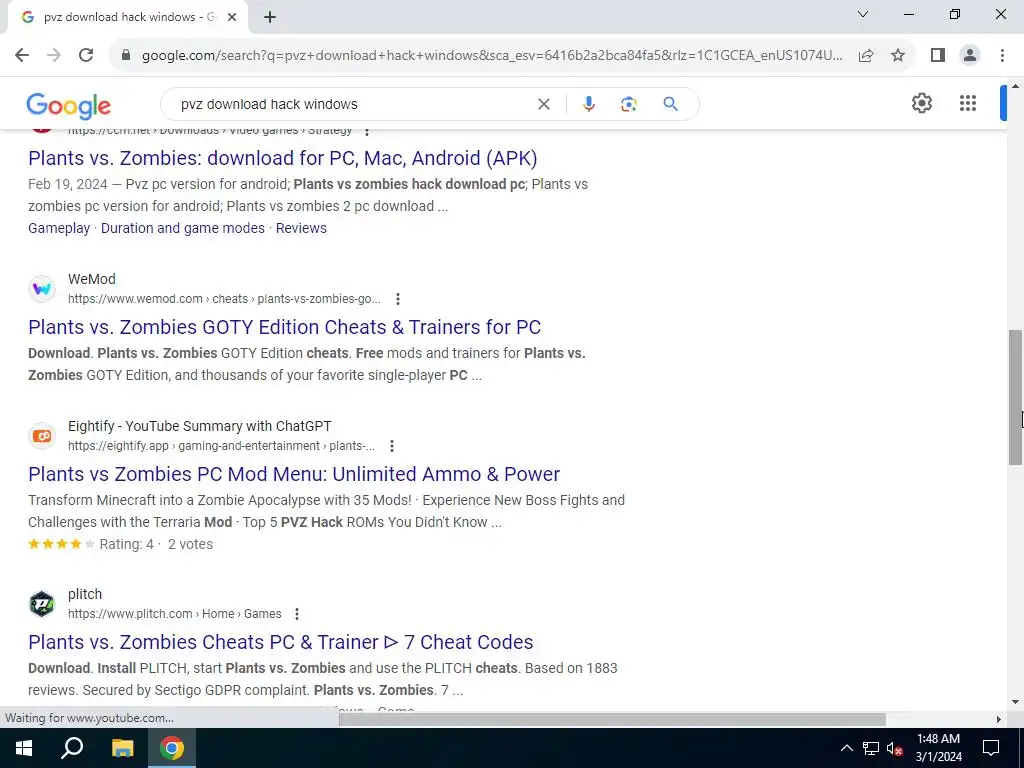
Task: Clear the search box with X
Action: pos(543,104)
